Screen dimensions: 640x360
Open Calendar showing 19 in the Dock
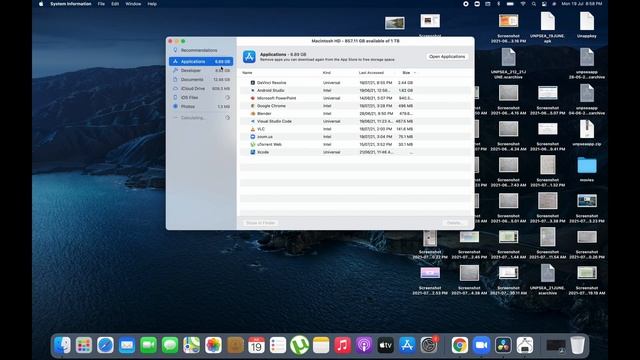(256, 345)
